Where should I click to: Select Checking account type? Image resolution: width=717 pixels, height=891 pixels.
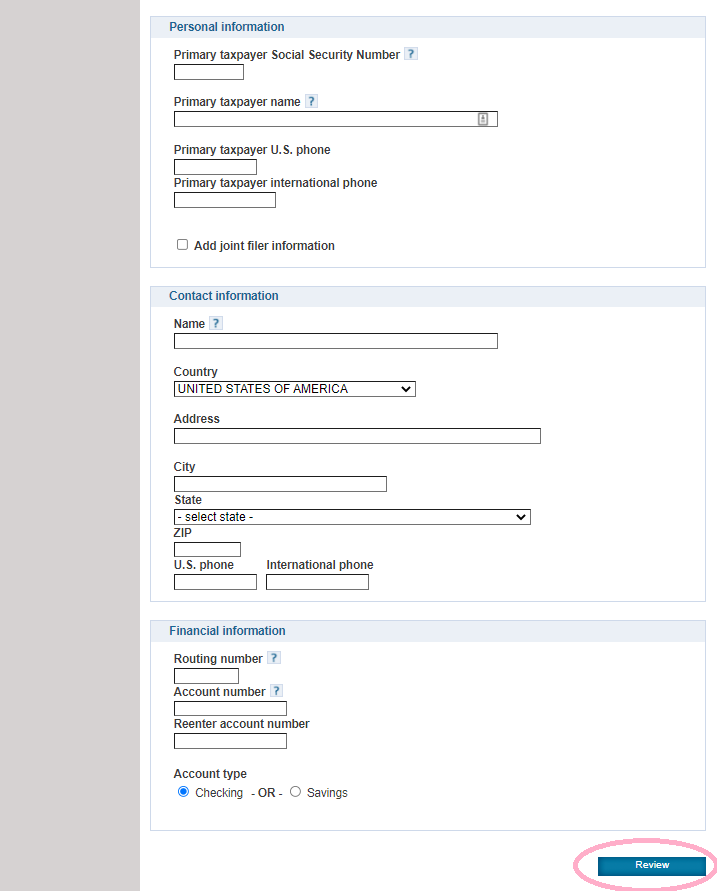(x=183, y=792)
